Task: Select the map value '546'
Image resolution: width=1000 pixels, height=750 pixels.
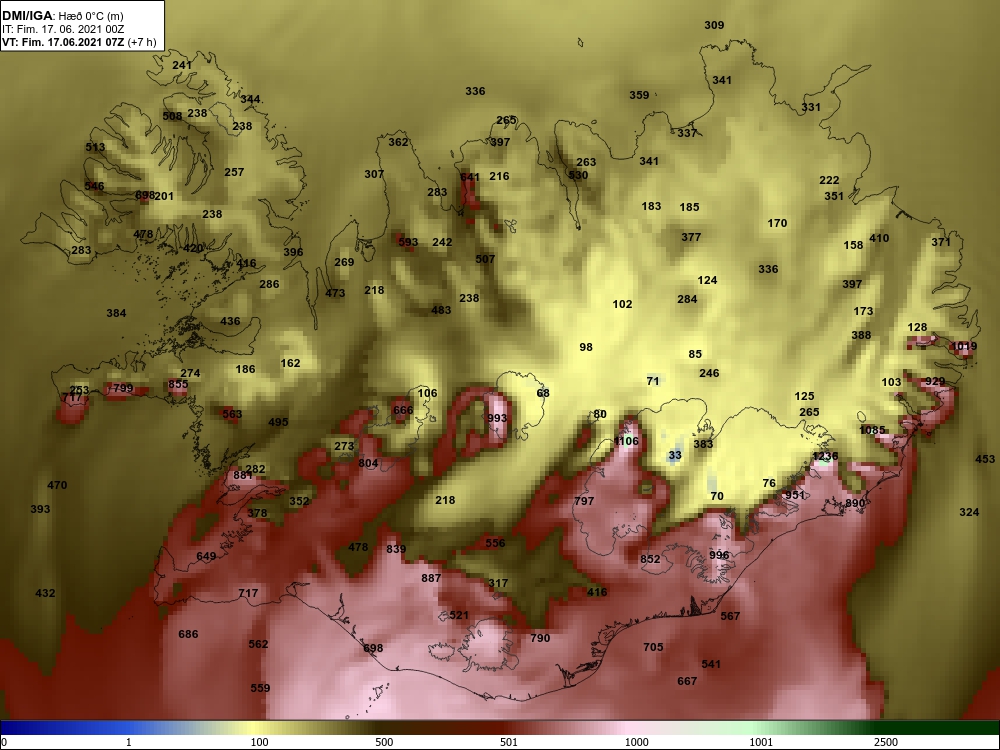Action: coord(94,186)
